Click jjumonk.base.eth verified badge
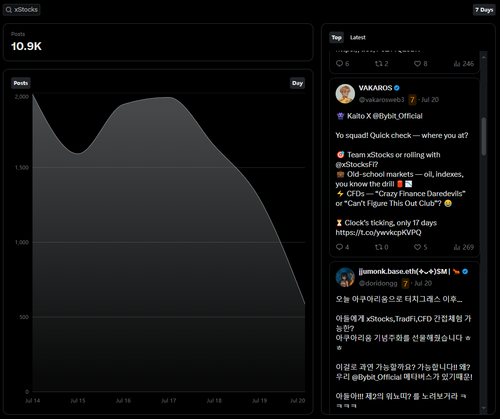Screen dimensions: 500x419 point(465,272)
